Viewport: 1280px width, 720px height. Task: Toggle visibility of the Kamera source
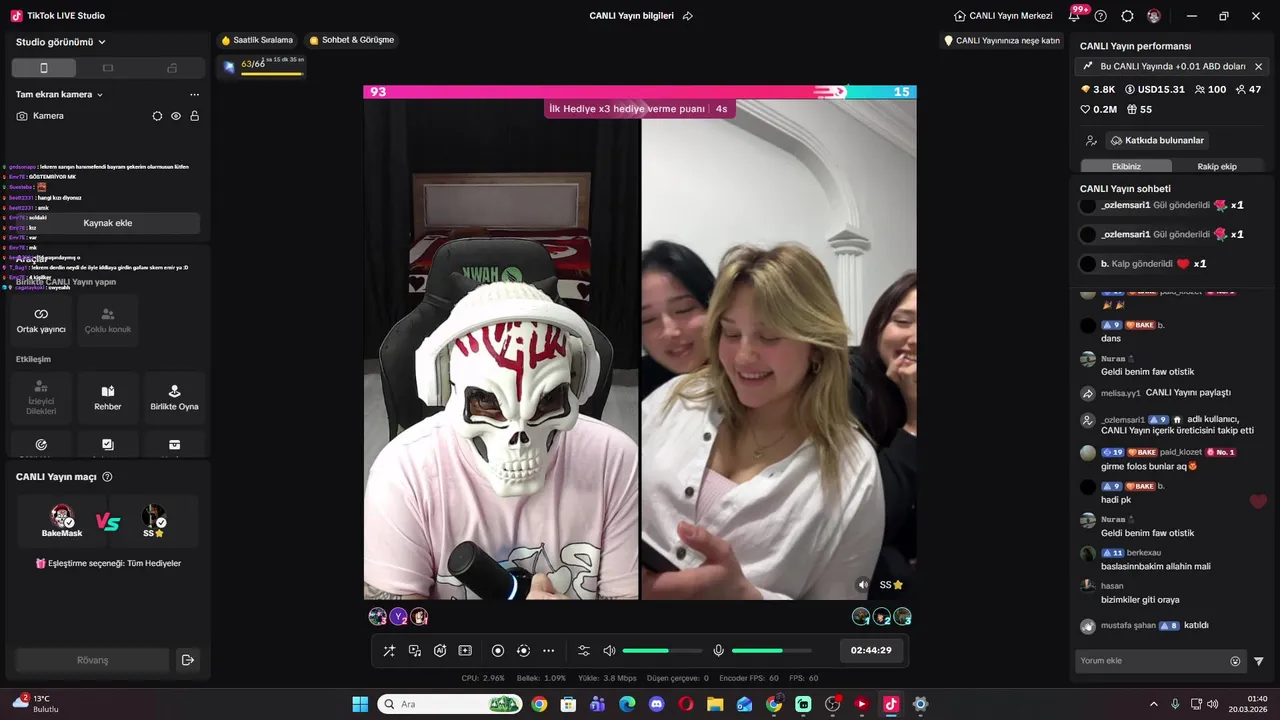pos(176,116)
